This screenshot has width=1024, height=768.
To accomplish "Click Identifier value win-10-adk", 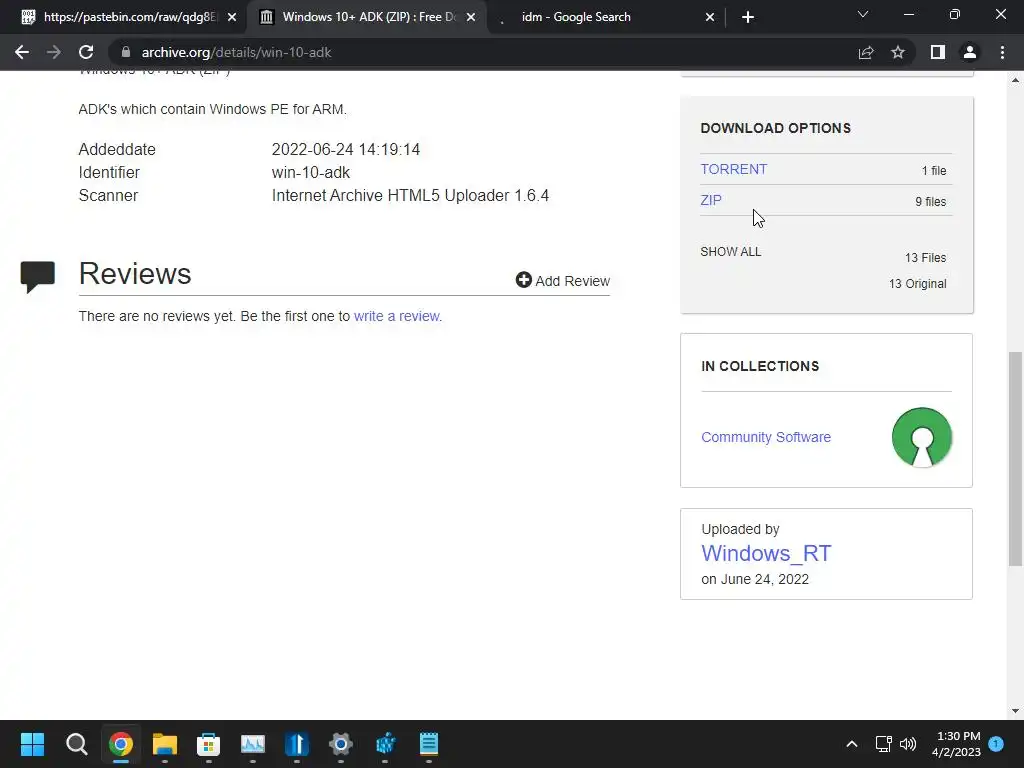I will (311, 172).
